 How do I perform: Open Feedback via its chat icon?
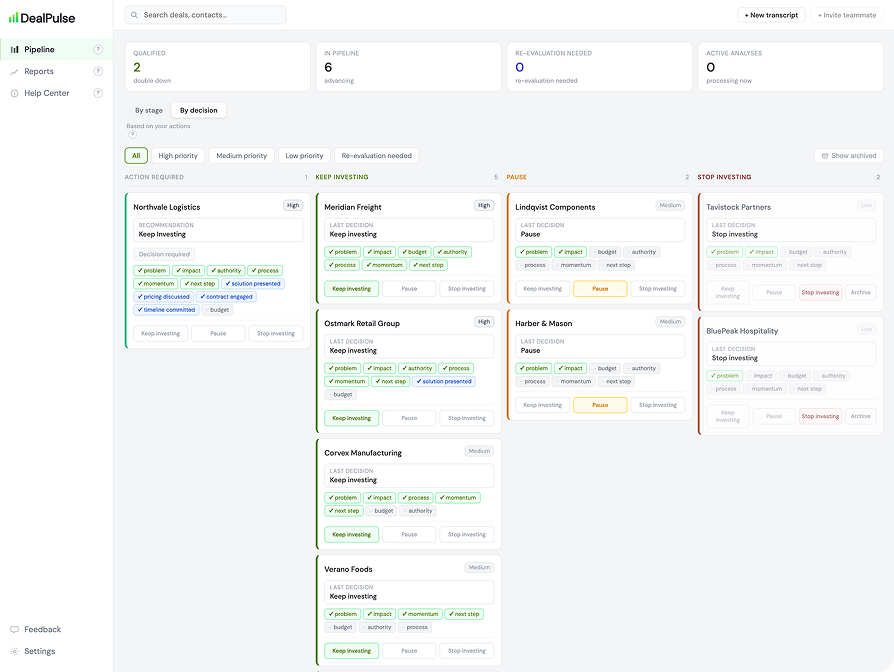click(14, 629)
